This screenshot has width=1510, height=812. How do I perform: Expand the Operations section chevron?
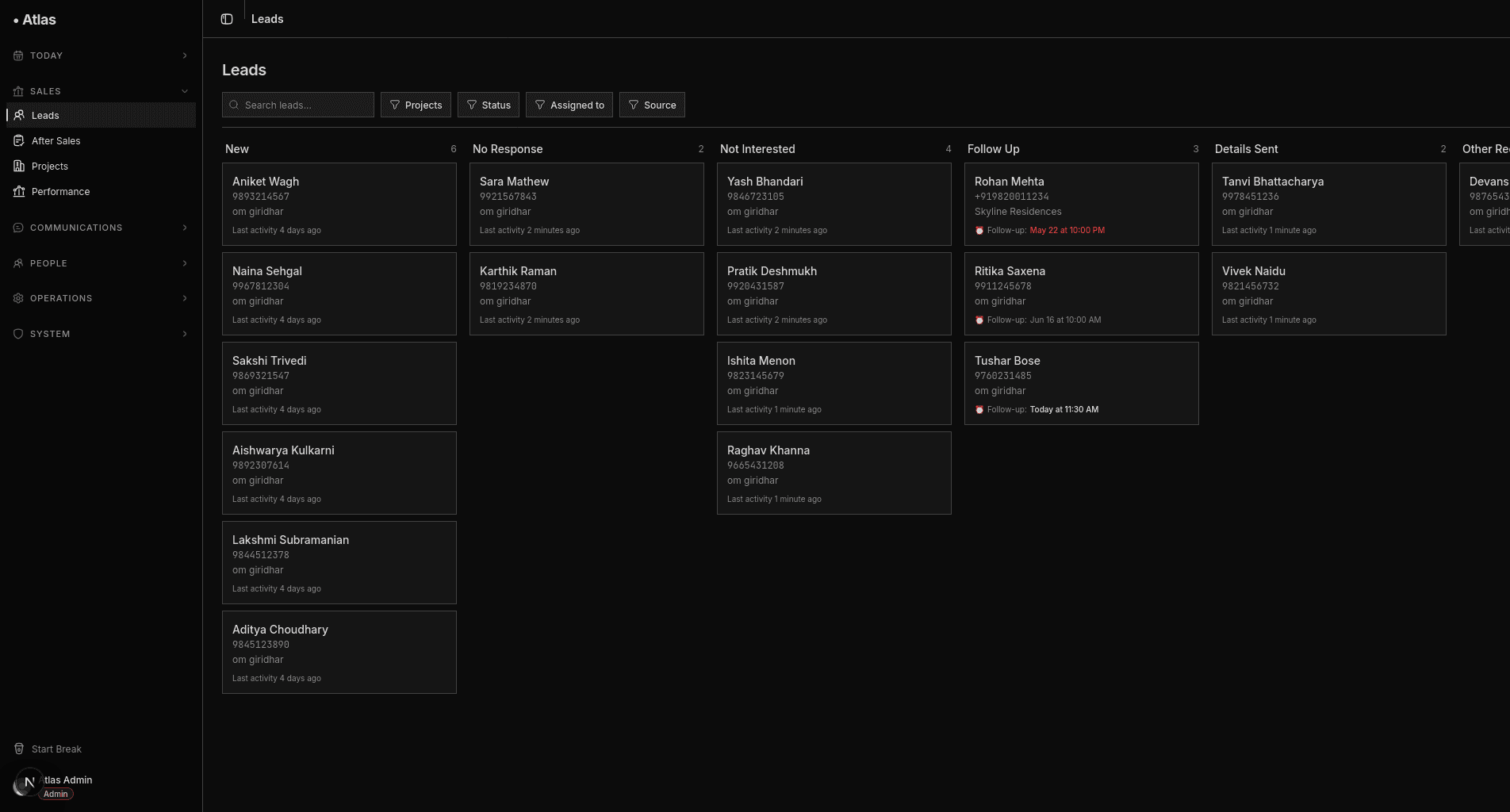point(185,298)
